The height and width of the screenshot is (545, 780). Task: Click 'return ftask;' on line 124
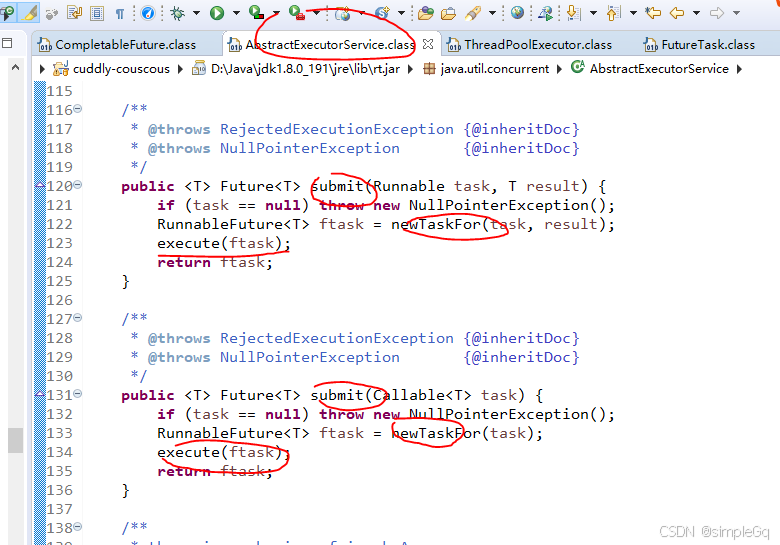pos(215,262)
